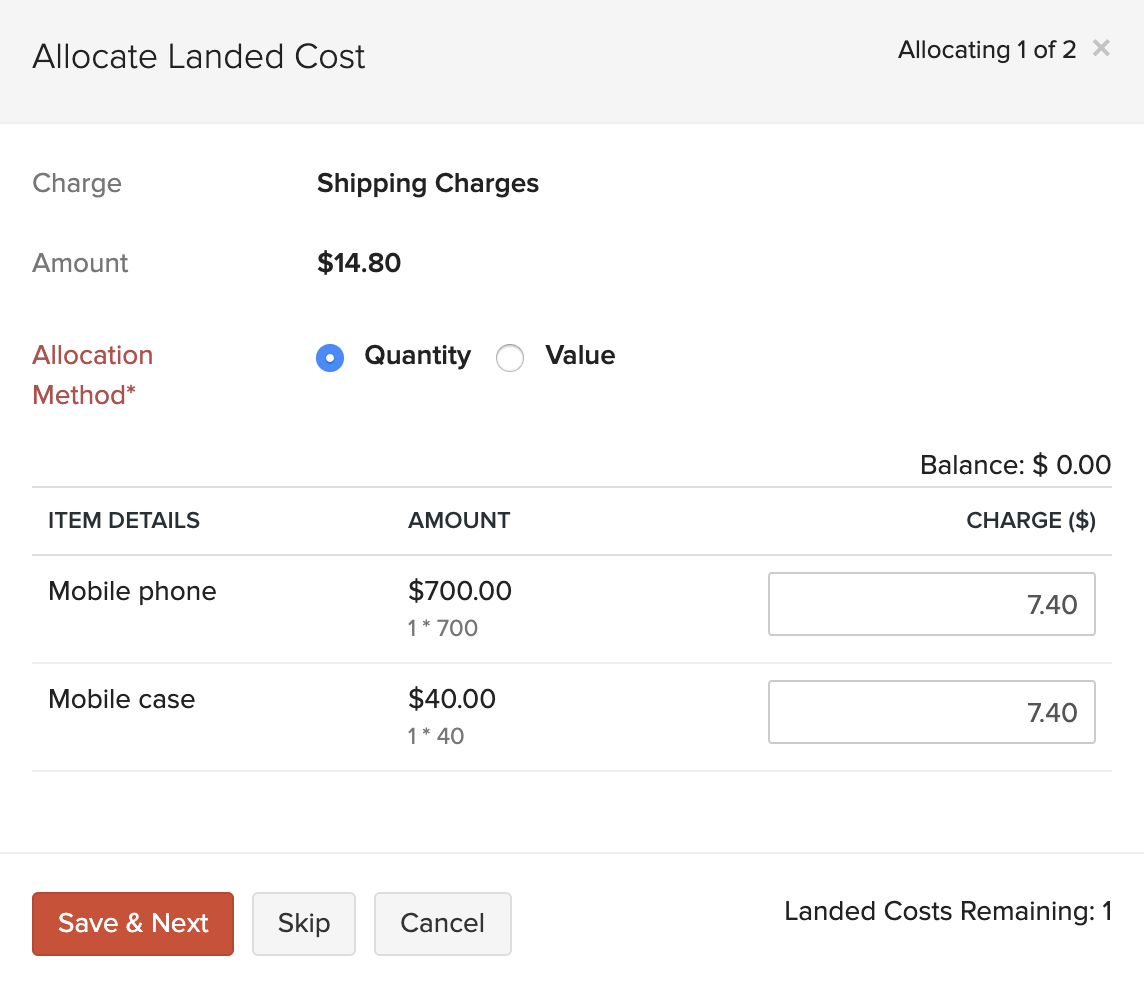
Task: Click the Quantity radio label
Action: tap(417, 356)
